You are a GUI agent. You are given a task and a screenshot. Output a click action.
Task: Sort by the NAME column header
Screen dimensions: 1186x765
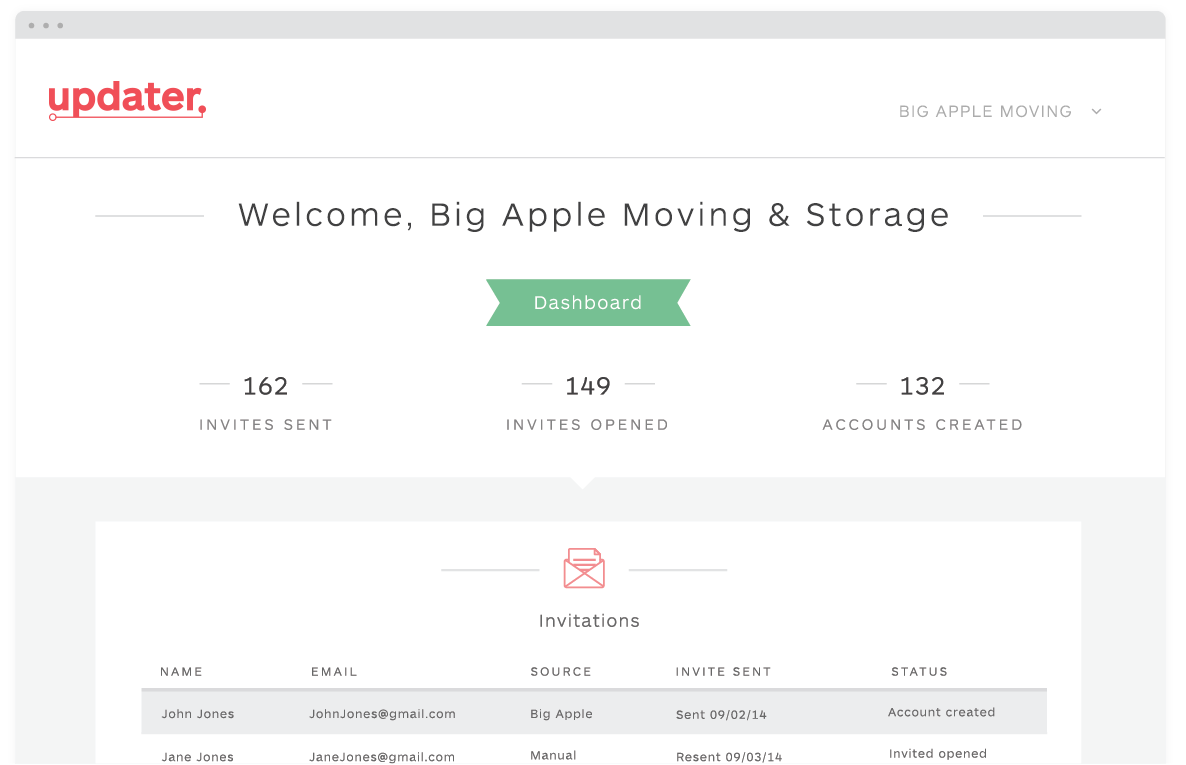point(182,671)
